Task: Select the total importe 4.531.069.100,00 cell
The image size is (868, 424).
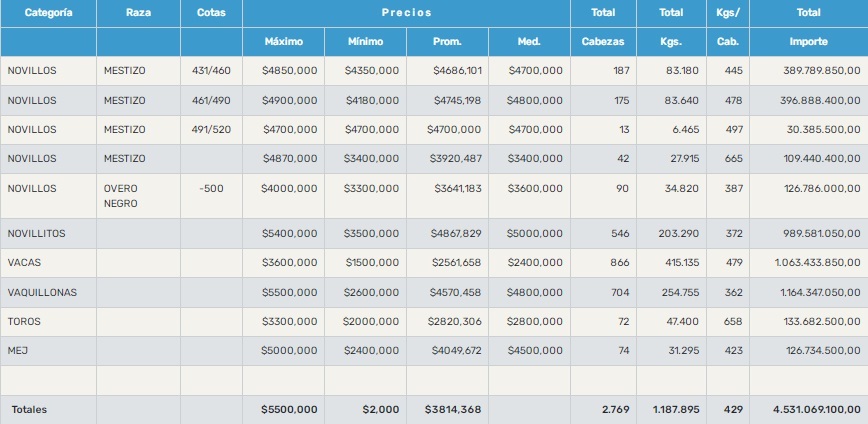Action: click(x=816, y=409)
